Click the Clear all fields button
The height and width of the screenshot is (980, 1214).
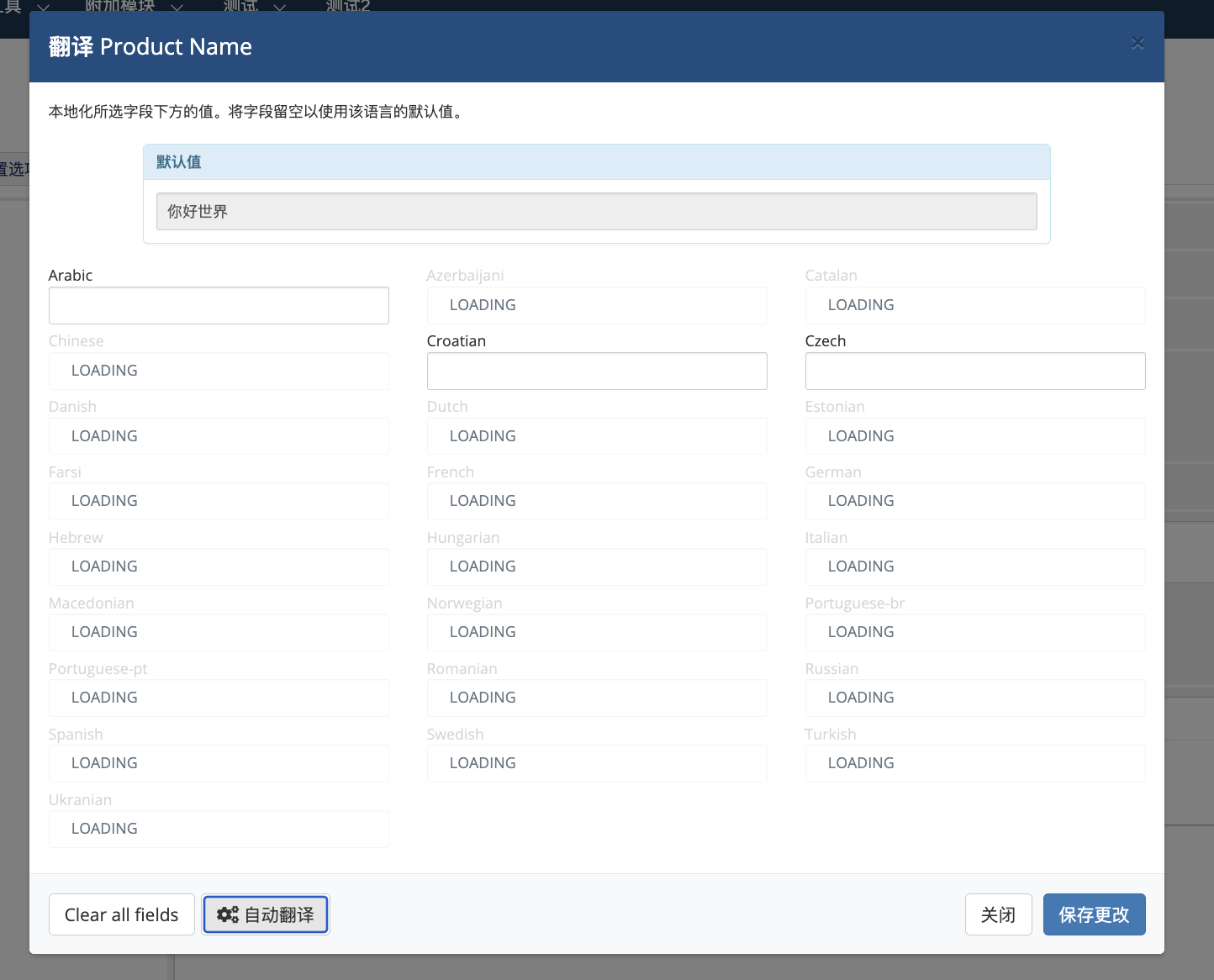(x=122, y=914)
